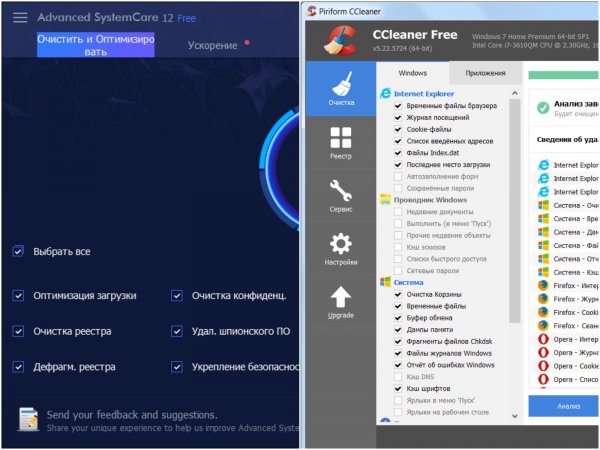The height and width of the screenshot is (450, 600).
Task: Toggle Укрепление безопасности checkbox
Action: pos(177,367)
